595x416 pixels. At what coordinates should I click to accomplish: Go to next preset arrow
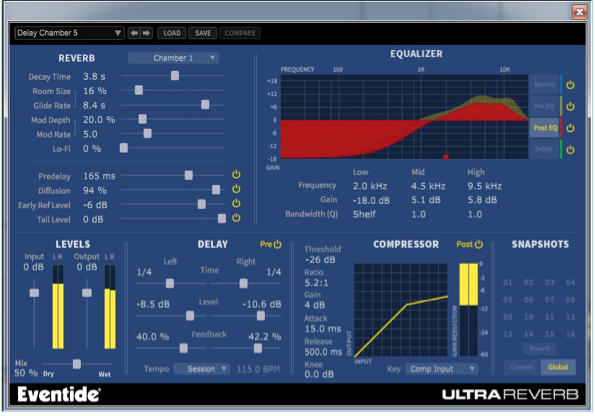tap(146, 33)
